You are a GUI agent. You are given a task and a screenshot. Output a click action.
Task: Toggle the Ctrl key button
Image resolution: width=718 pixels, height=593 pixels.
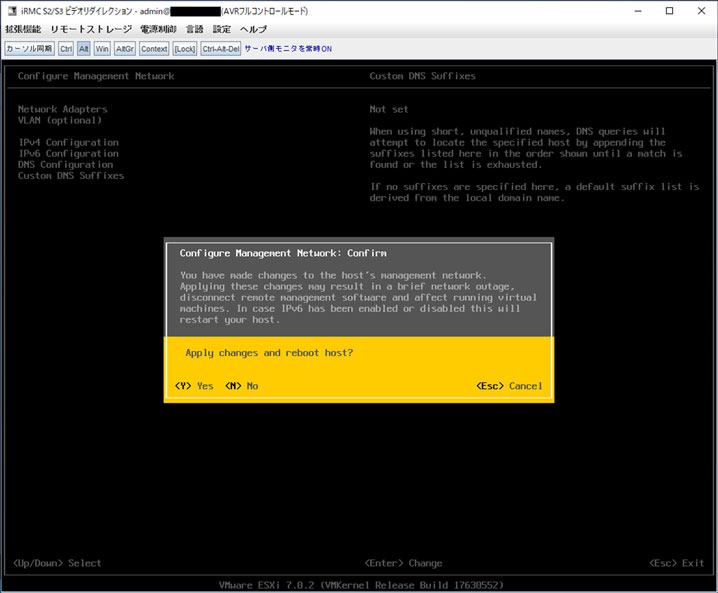(66, 49)
